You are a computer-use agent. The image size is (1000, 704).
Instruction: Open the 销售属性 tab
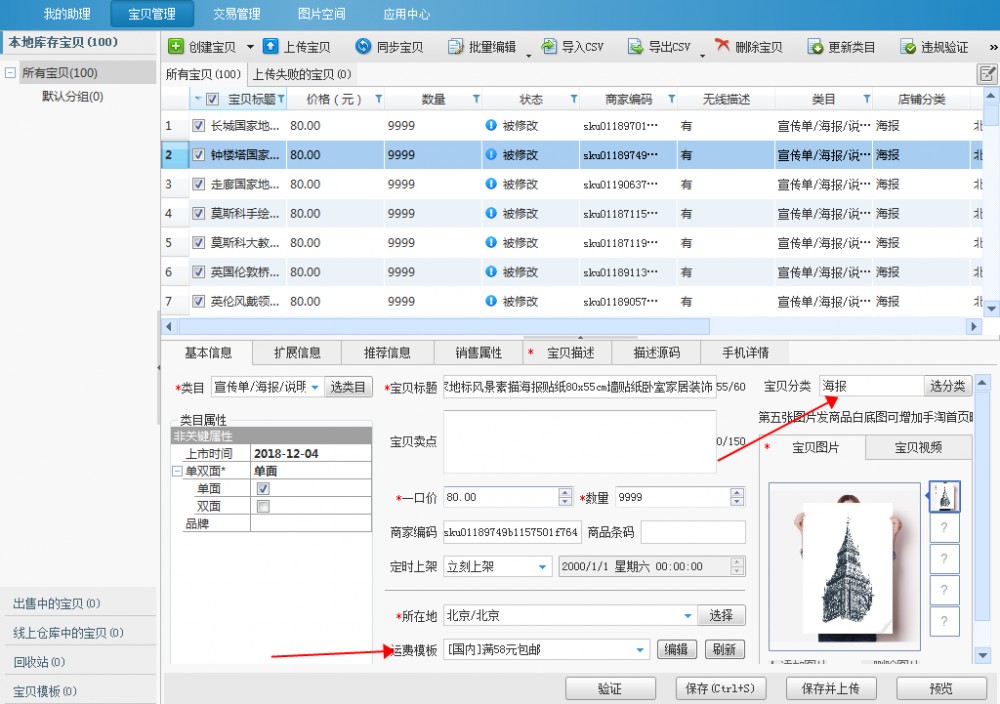click(x=479, y=353)
